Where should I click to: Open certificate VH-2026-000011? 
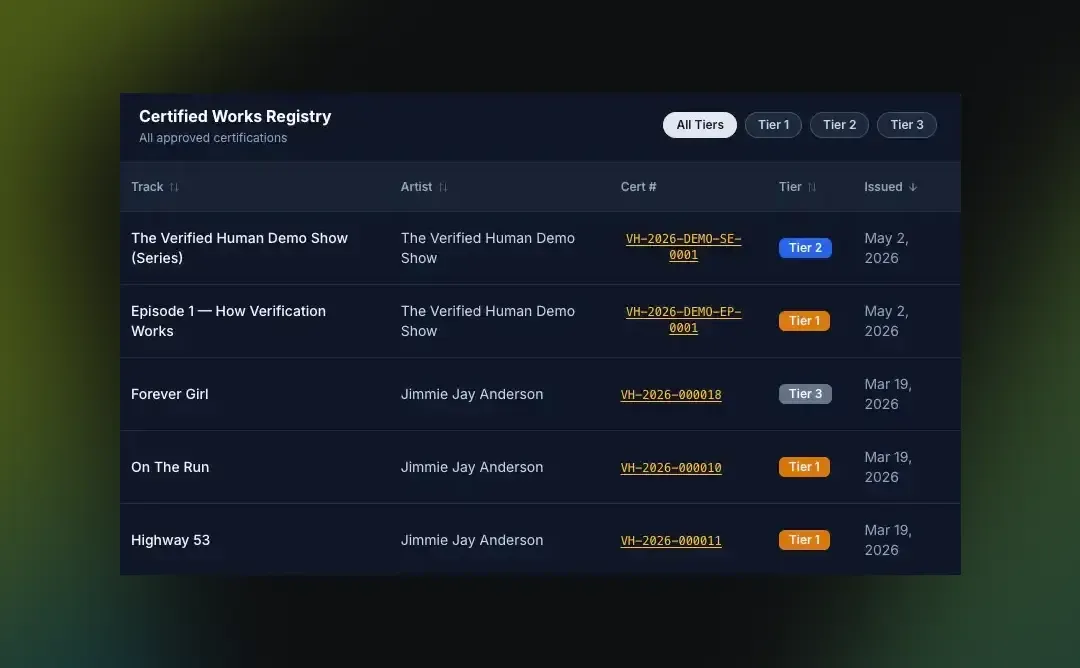coord(671,541)
